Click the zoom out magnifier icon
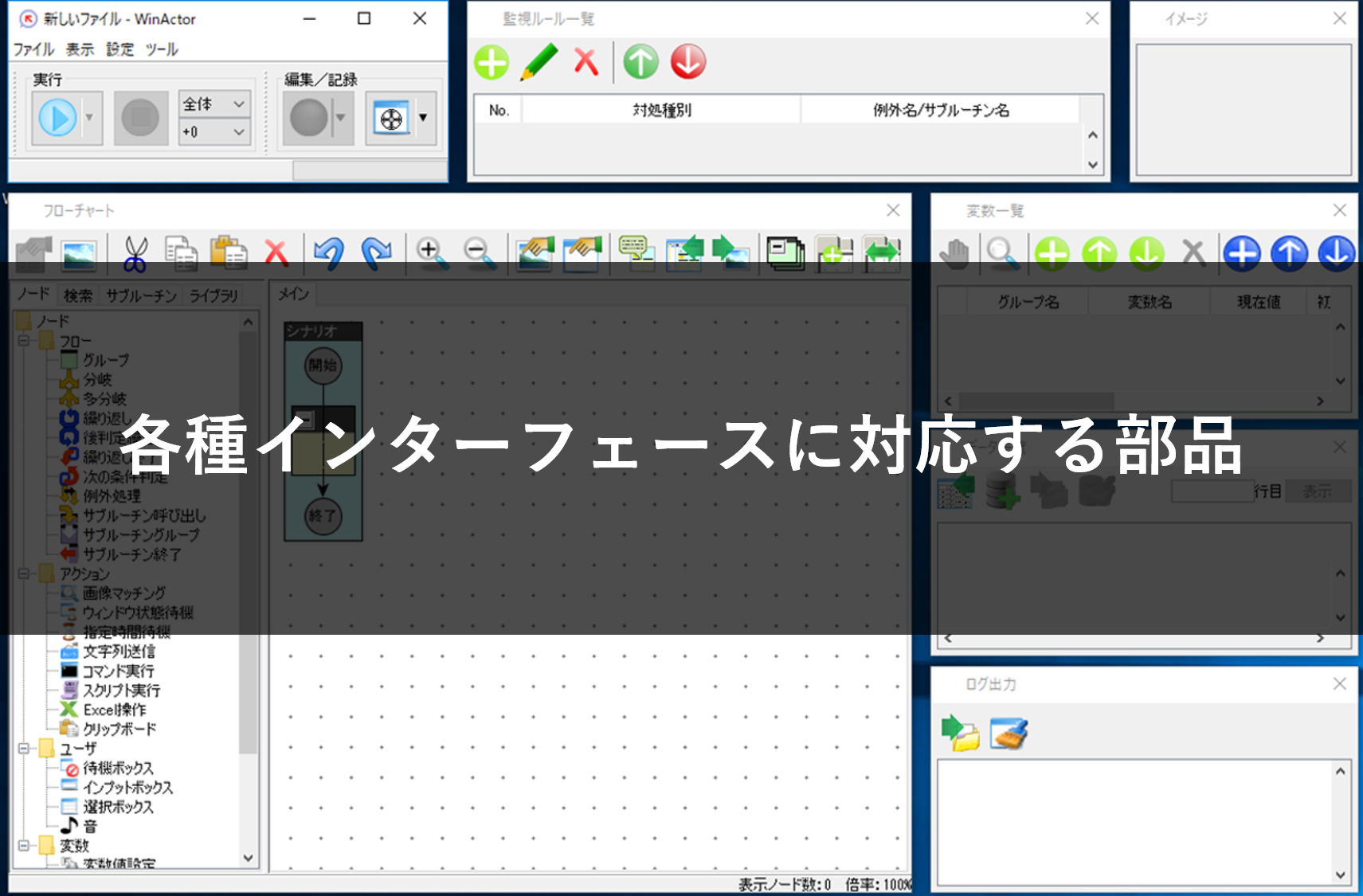The width and height of the screenshot is (1363, 896). pos(479,253)
